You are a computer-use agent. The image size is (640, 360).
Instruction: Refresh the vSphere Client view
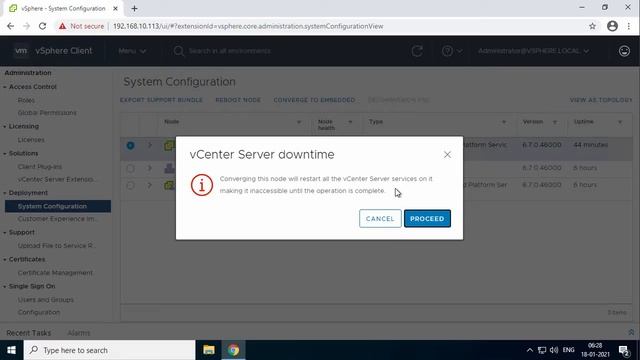417,51
